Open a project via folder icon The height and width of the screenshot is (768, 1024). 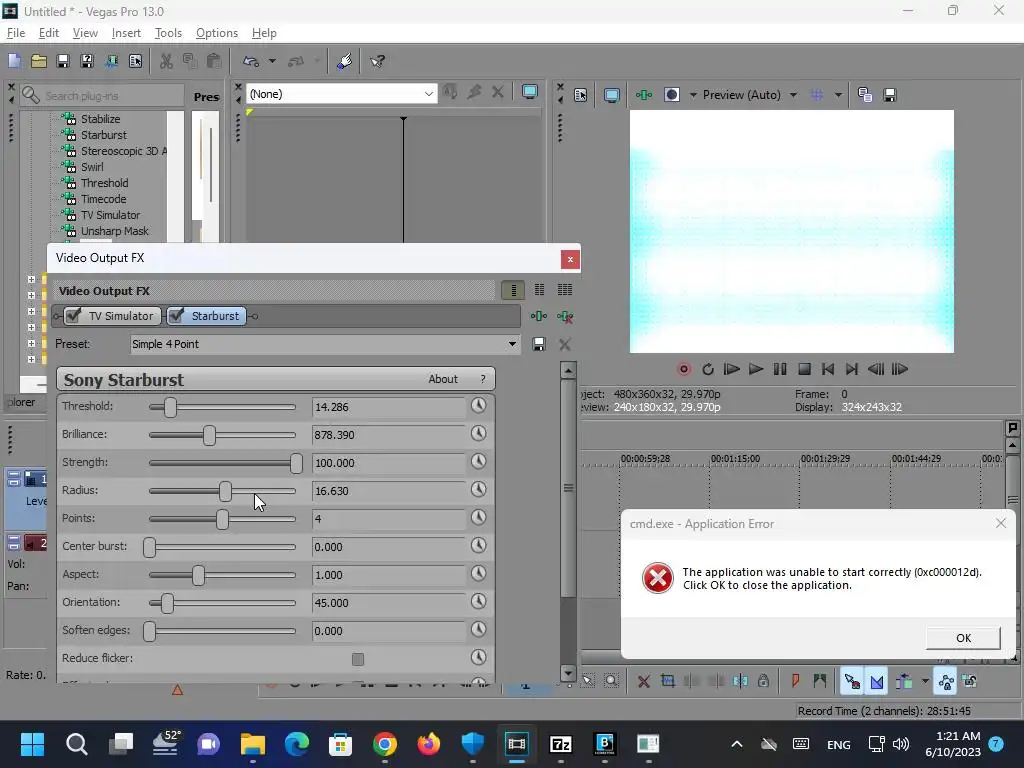pyautogui.click(x=39, y=61)
